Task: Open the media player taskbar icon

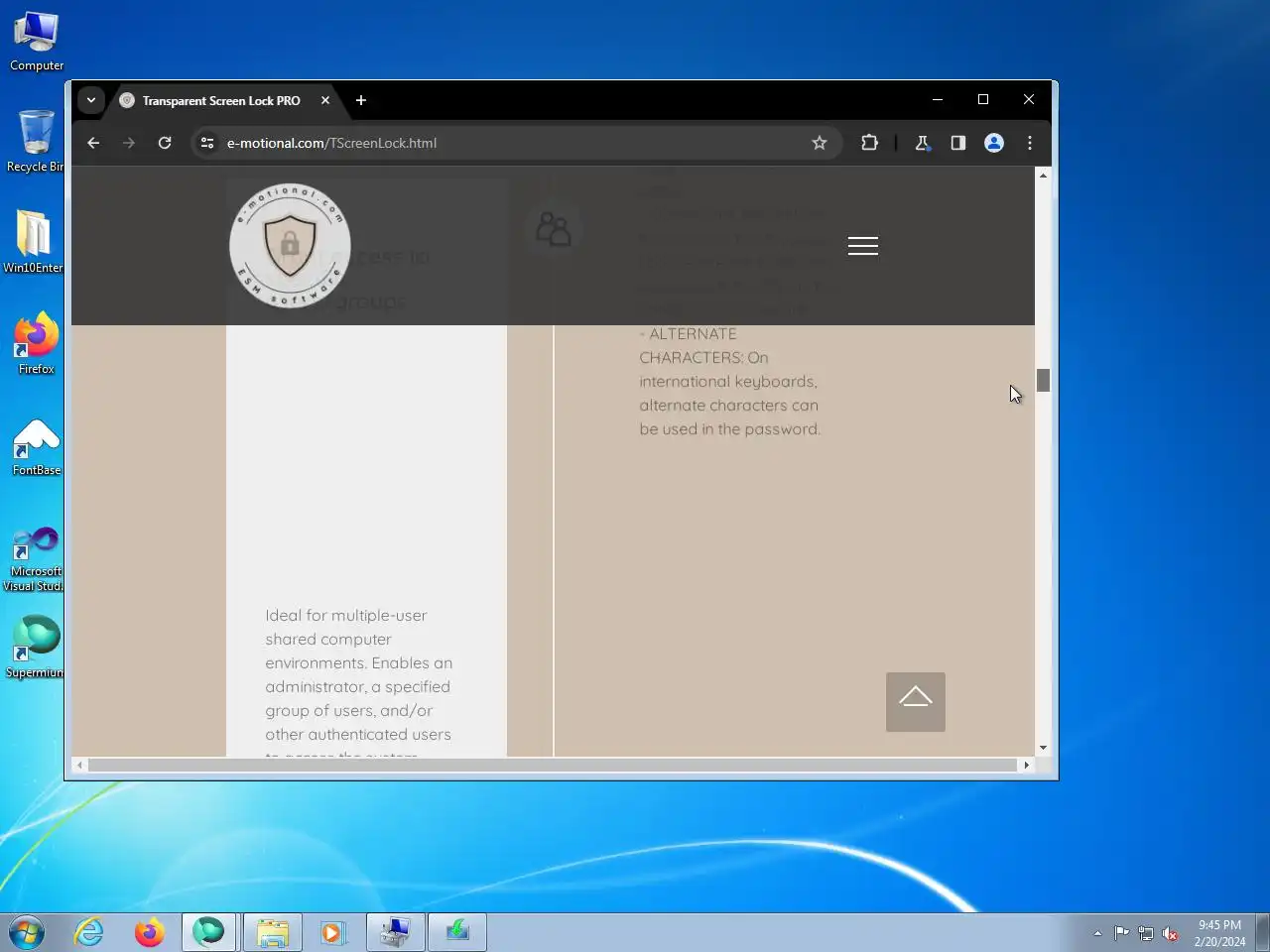Action: pos(332,932)
